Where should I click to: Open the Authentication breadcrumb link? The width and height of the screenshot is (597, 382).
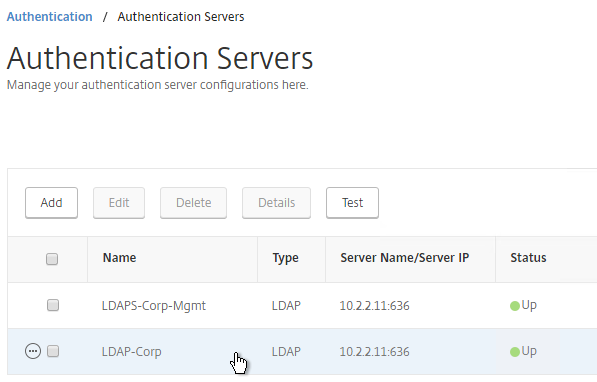pyautogui.click(x=49, y=17)
